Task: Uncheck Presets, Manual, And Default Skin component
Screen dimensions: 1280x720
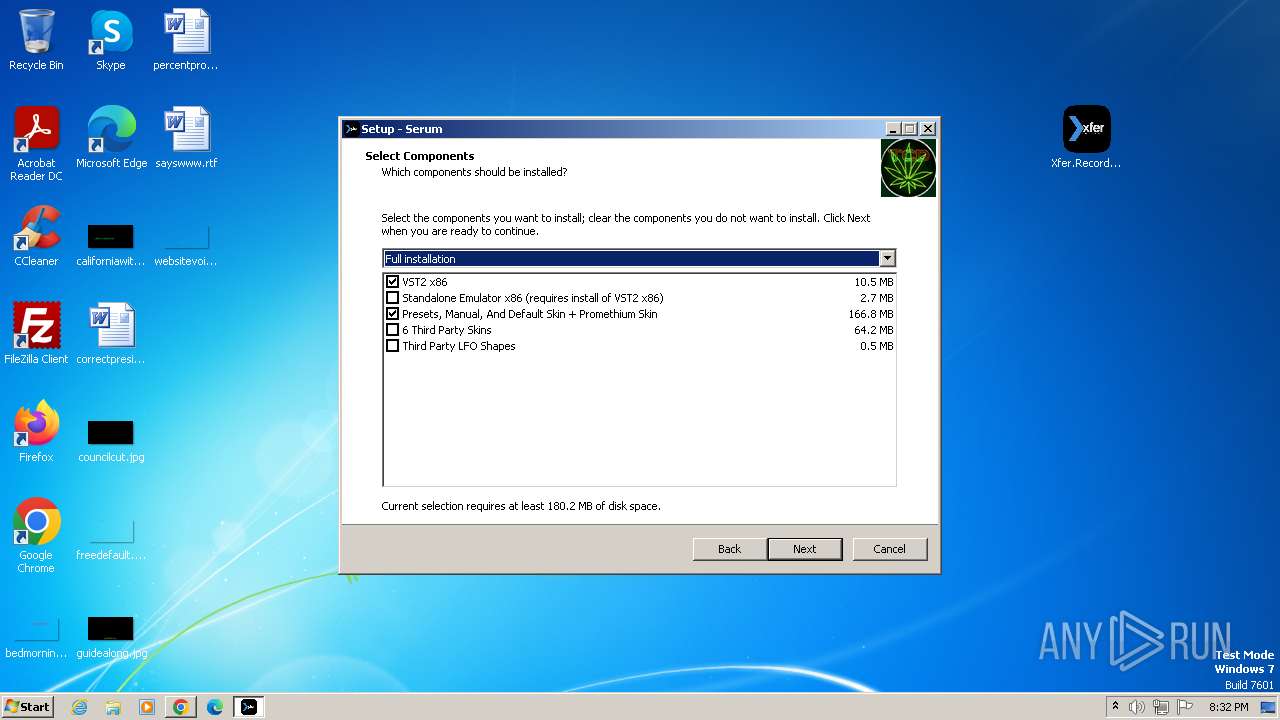Action: (393, 314)
